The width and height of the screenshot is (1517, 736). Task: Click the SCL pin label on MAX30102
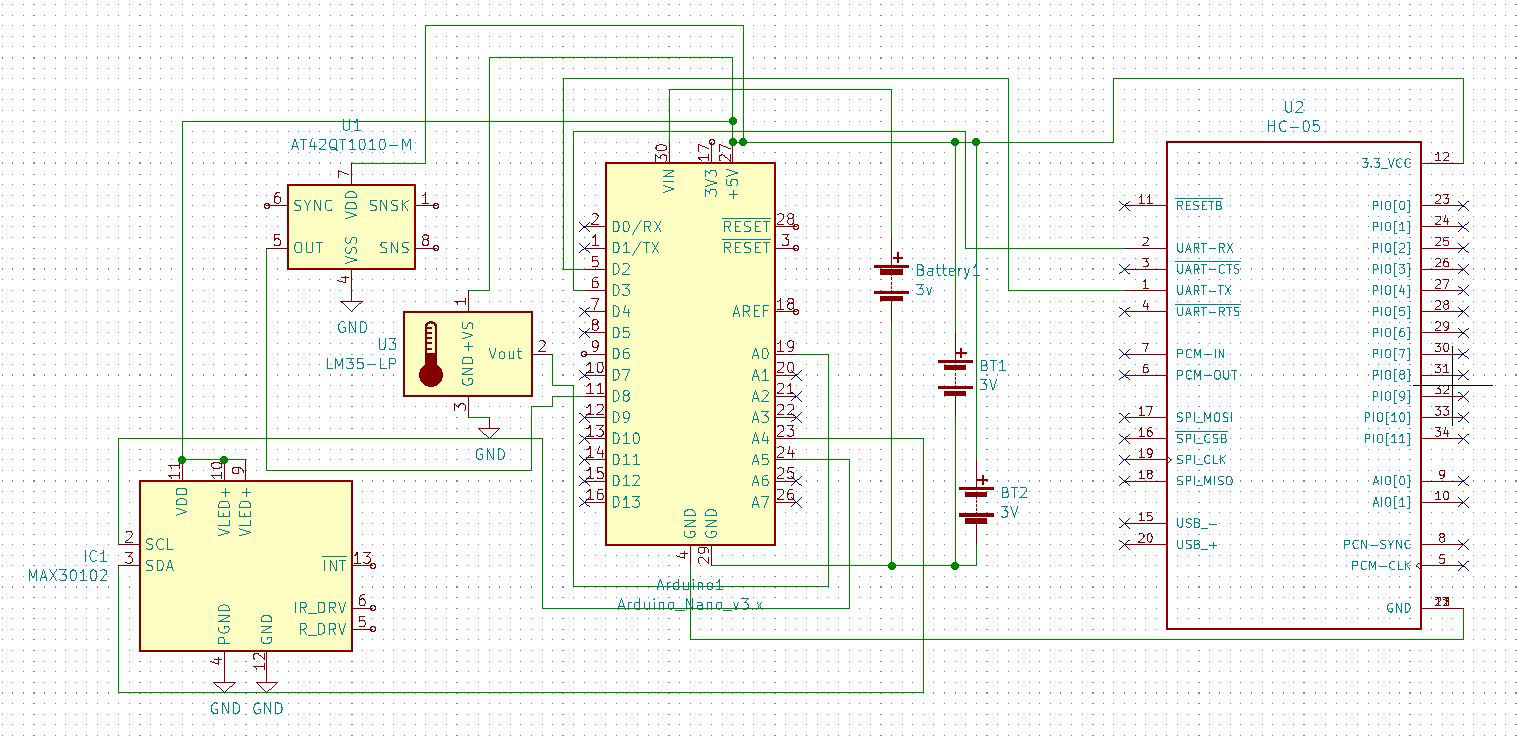[160, 545]
